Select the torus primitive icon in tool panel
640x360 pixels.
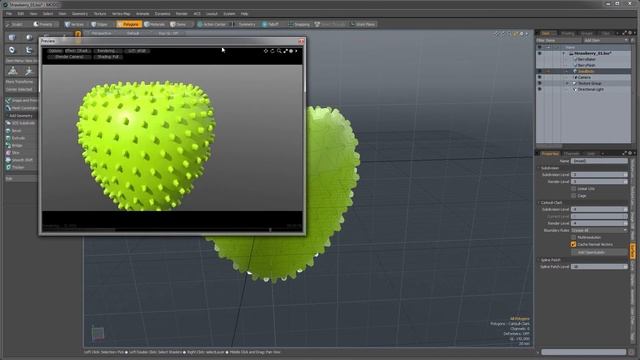[x=12, y=50]
